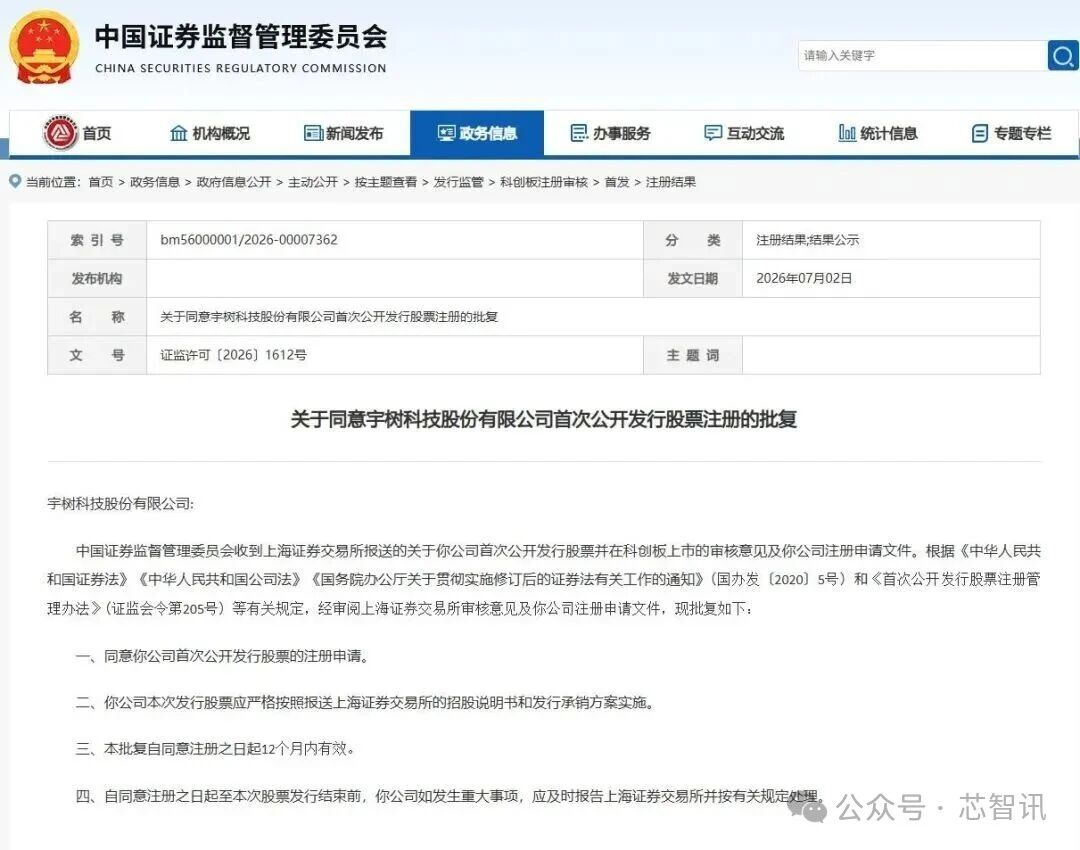Click the 发文日期 label cell
This screenshot has width=1080, height=850.
tap(693, 278)
